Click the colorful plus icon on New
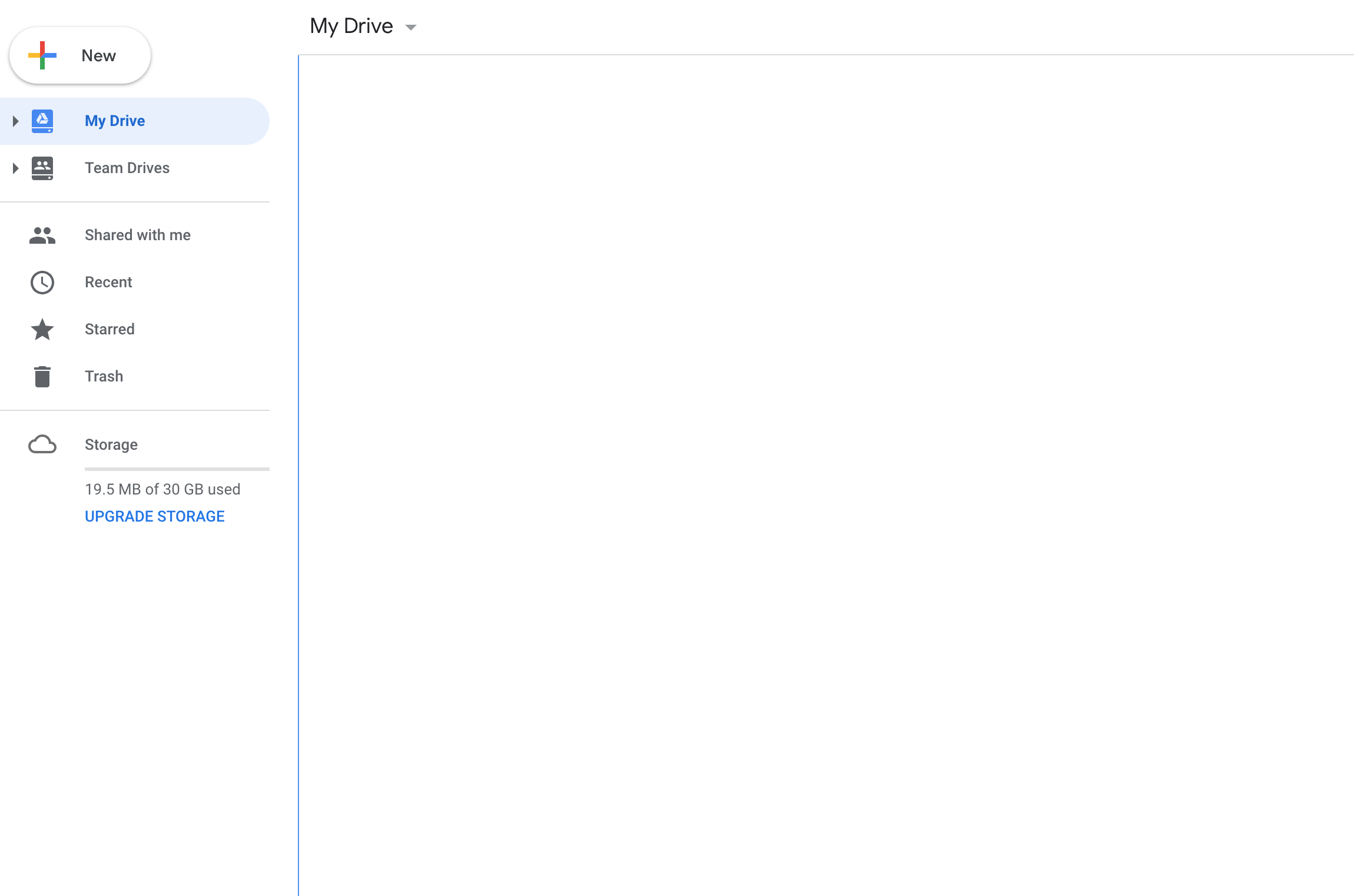The height and width of the screenshot is (896, 1354). coord(42,55)
